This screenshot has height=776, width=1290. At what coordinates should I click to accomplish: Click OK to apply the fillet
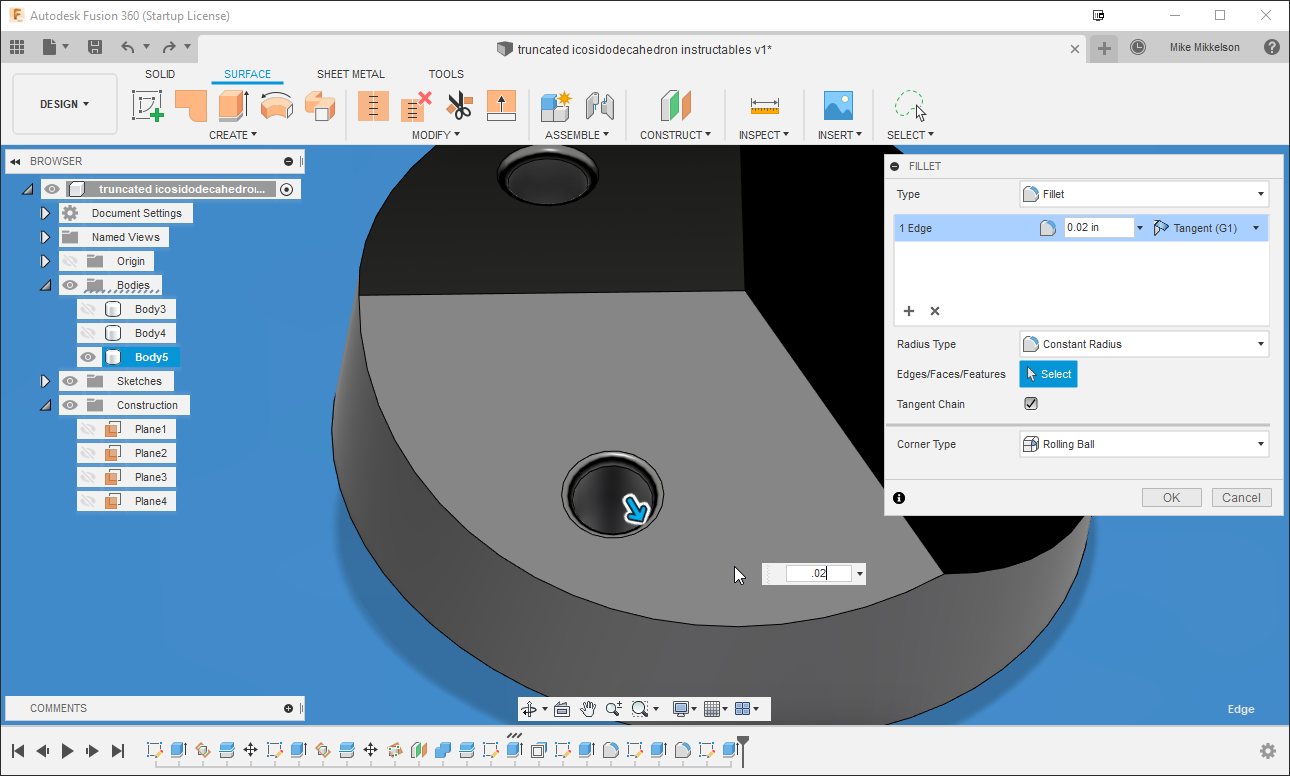click(x=1171, y=497)
